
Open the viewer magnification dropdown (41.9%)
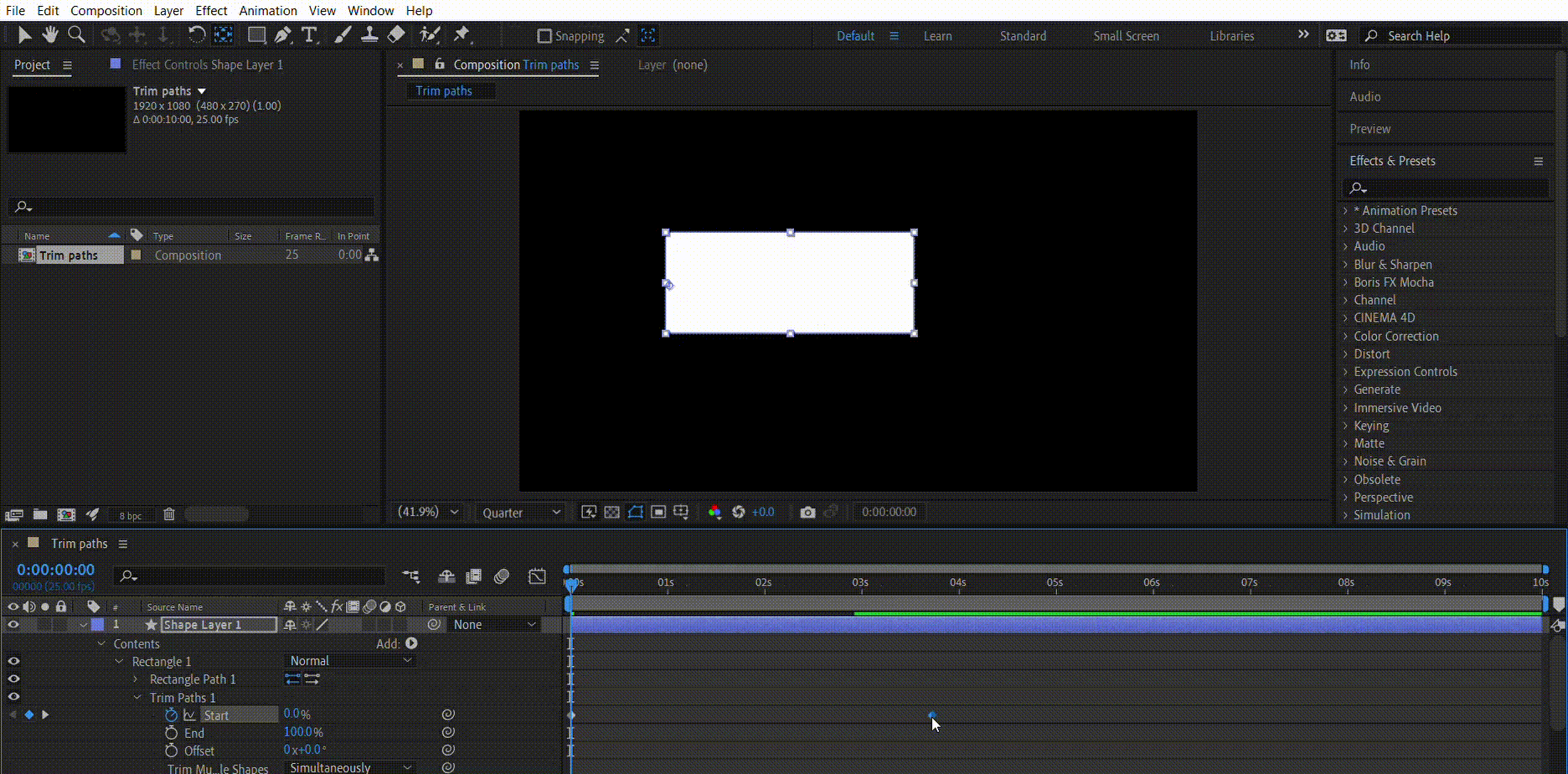(x=429, y=512)
